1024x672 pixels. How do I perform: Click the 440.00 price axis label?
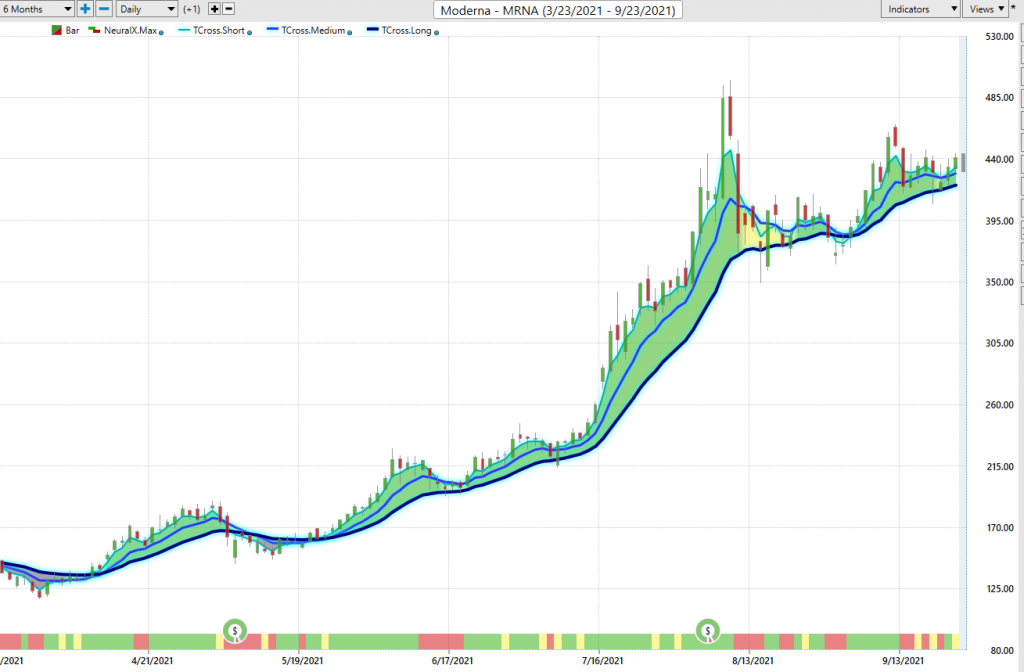click(x=999, y=159)
